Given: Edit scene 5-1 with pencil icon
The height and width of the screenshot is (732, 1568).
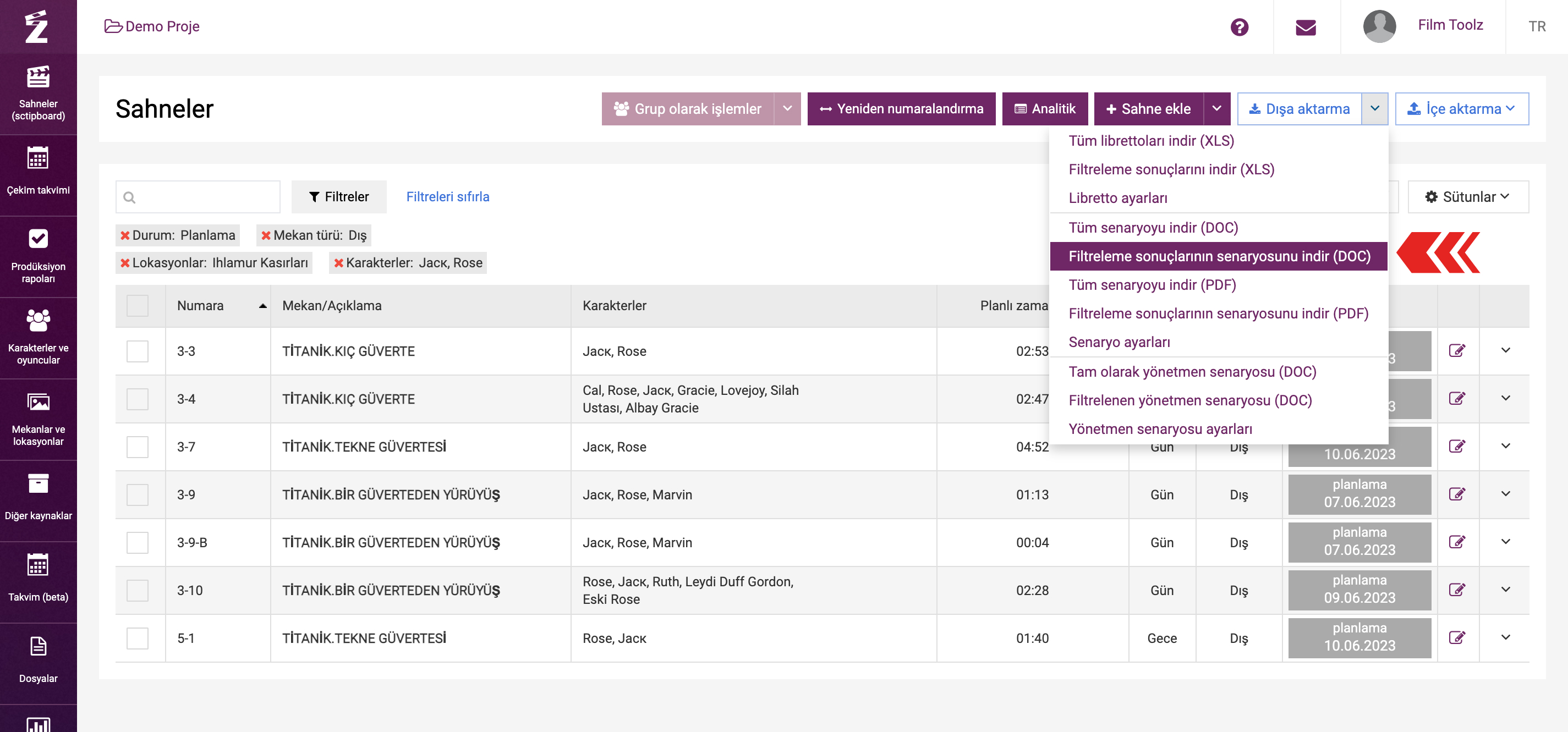Looking at the screenshot, I should (x=1457, y=638).
